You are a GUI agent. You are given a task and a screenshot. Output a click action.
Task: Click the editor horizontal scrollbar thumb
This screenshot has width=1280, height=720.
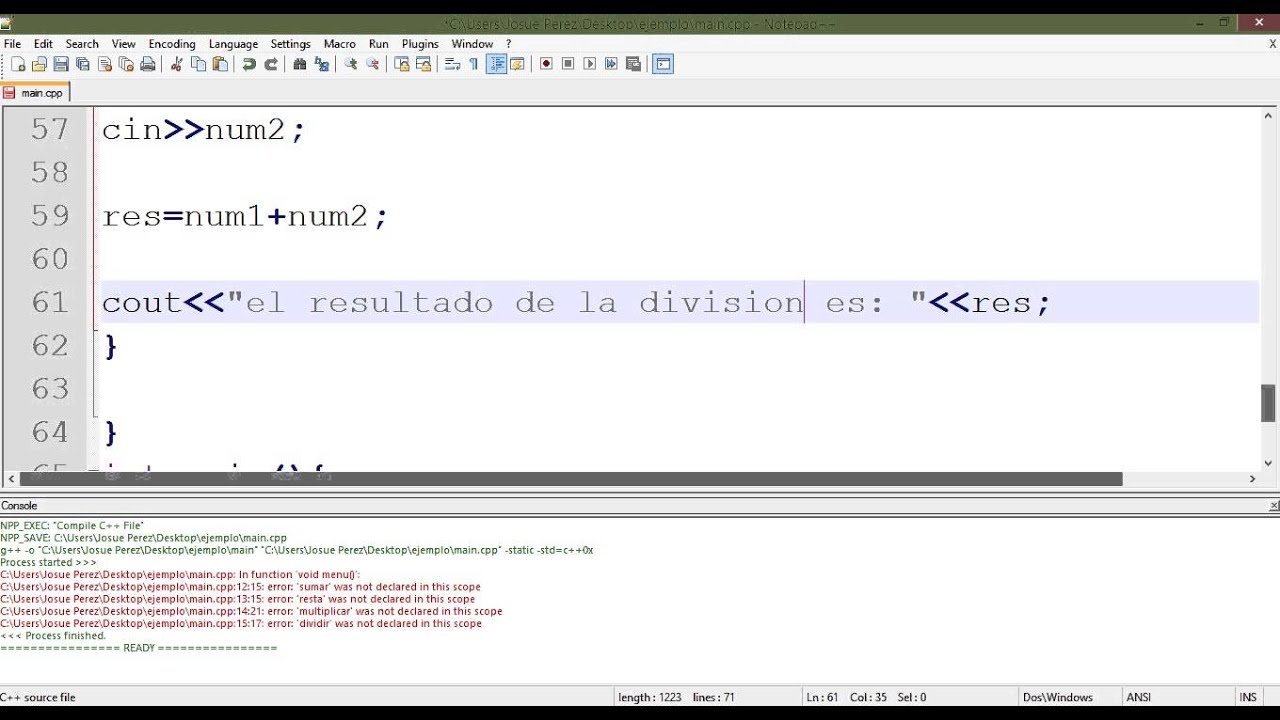click(570, 479)
